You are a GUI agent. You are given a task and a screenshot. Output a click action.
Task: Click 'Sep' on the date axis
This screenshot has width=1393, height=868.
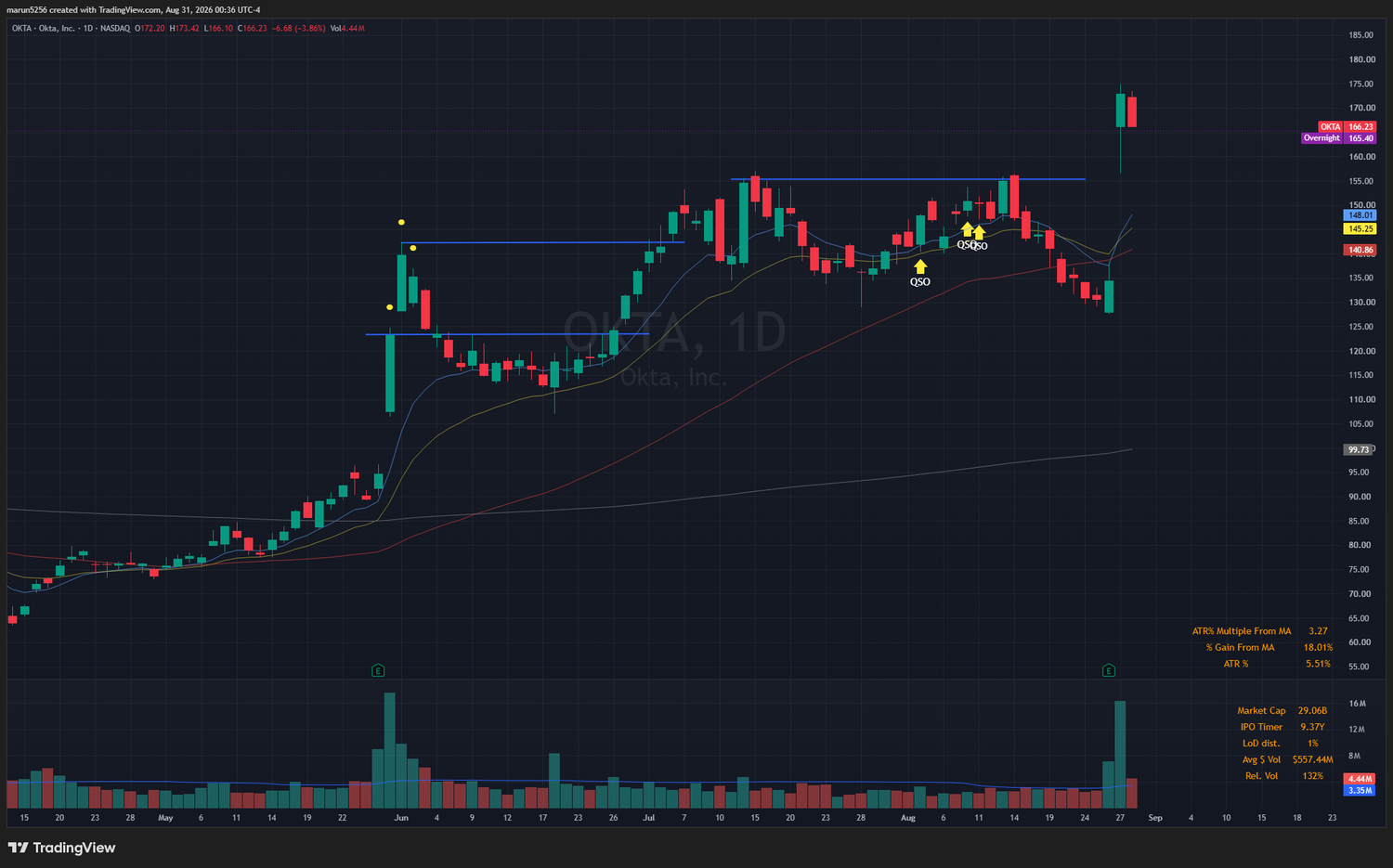[1155, 818]
